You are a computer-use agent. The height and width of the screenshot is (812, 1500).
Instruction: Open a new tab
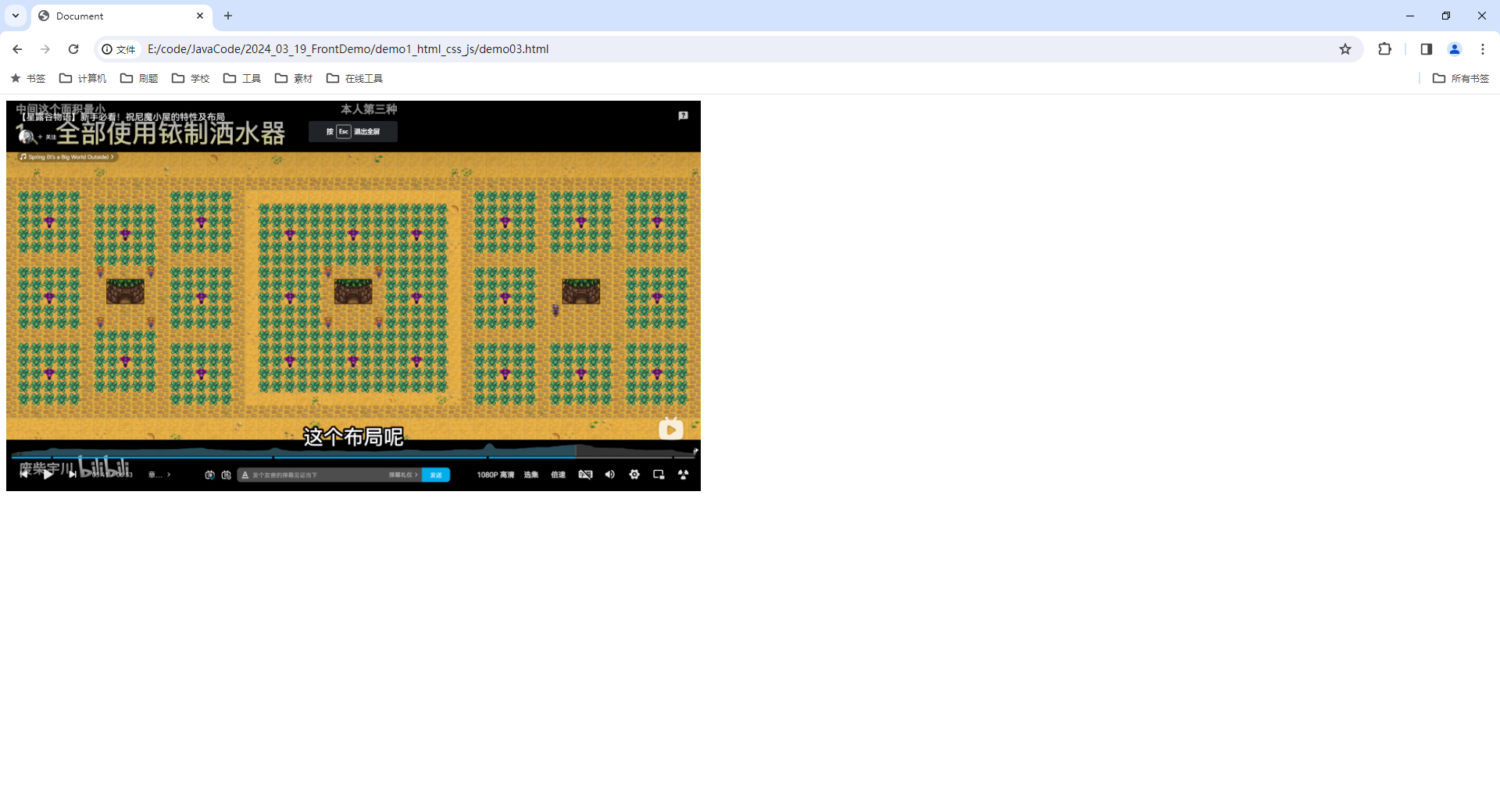pyautogui.click(x=228, y=16)
